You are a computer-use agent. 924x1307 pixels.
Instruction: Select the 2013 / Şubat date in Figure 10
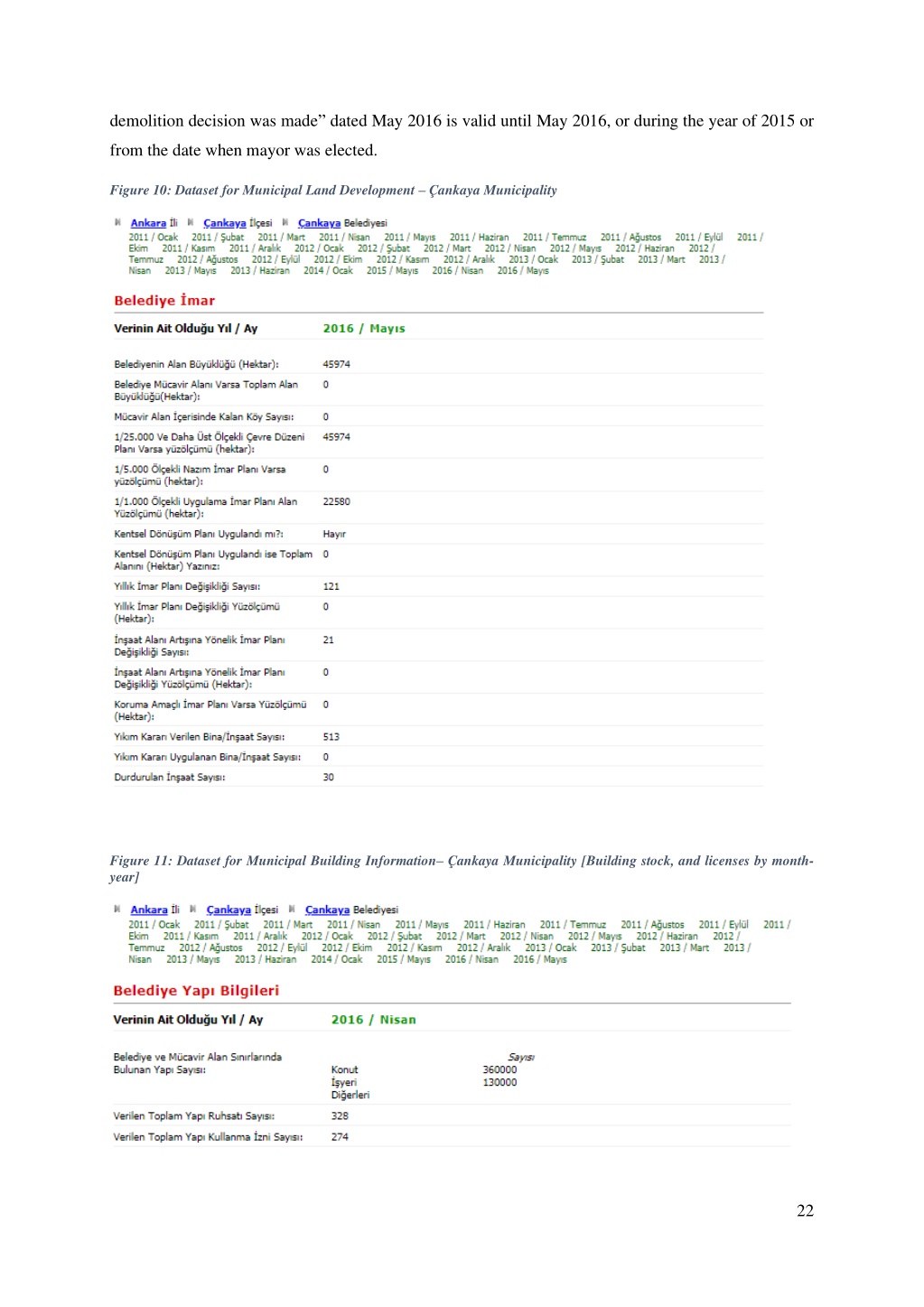[x=598, y=259]
